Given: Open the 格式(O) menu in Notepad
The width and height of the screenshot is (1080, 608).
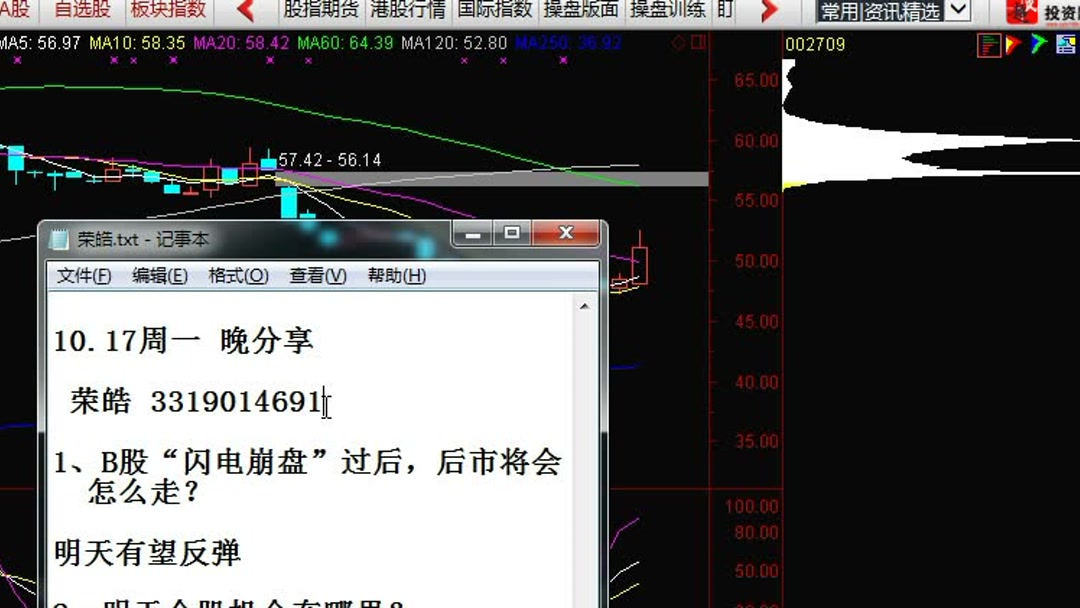Looking at the screenshot, I should click(238, 276).
